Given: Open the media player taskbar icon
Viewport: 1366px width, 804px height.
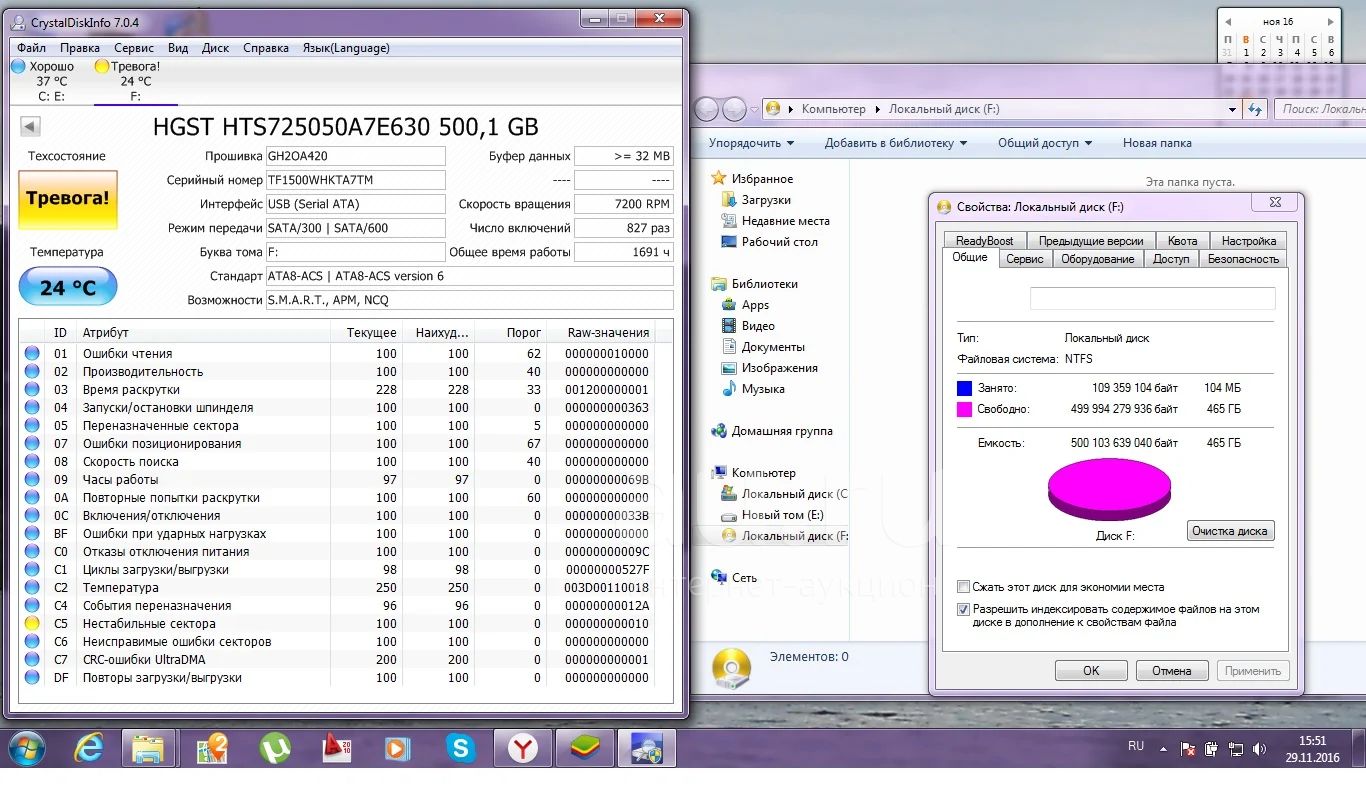Looking at the screenshot, I should [x=398, y=748].
